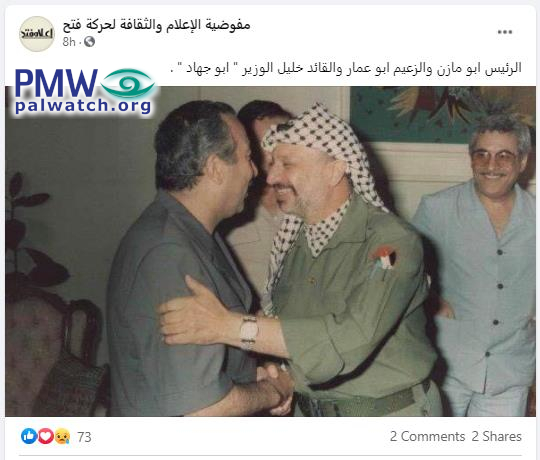
Task: Click the flag pin on the green jacket
Action: coord(383,259)
